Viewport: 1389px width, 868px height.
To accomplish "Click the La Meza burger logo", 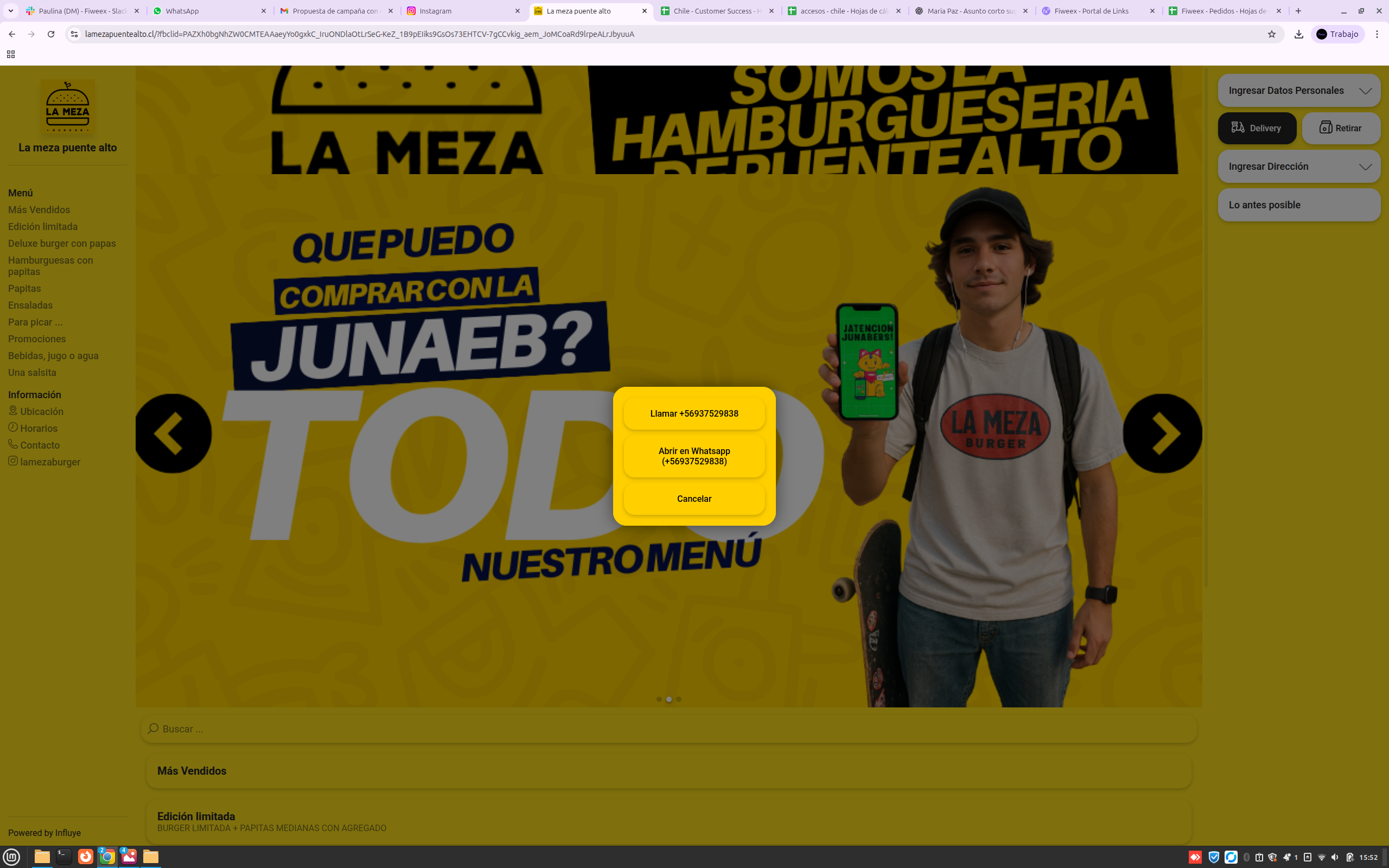I will pos(68,107).
